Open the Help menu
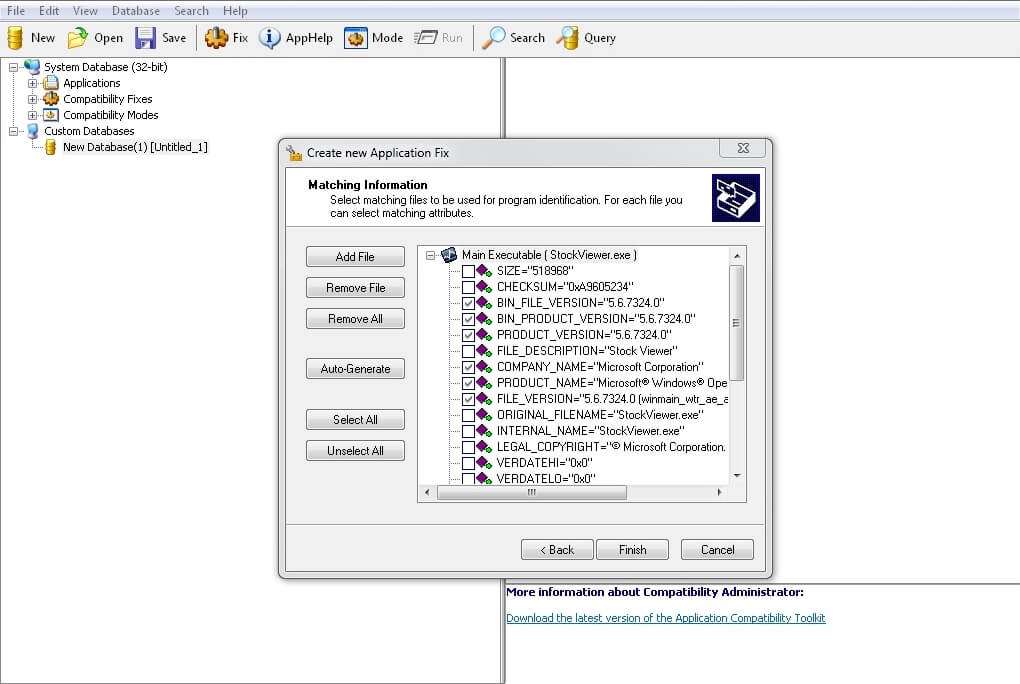This screenshot has height=684, width=1020. pyautogui.click(x=235, y=10)
